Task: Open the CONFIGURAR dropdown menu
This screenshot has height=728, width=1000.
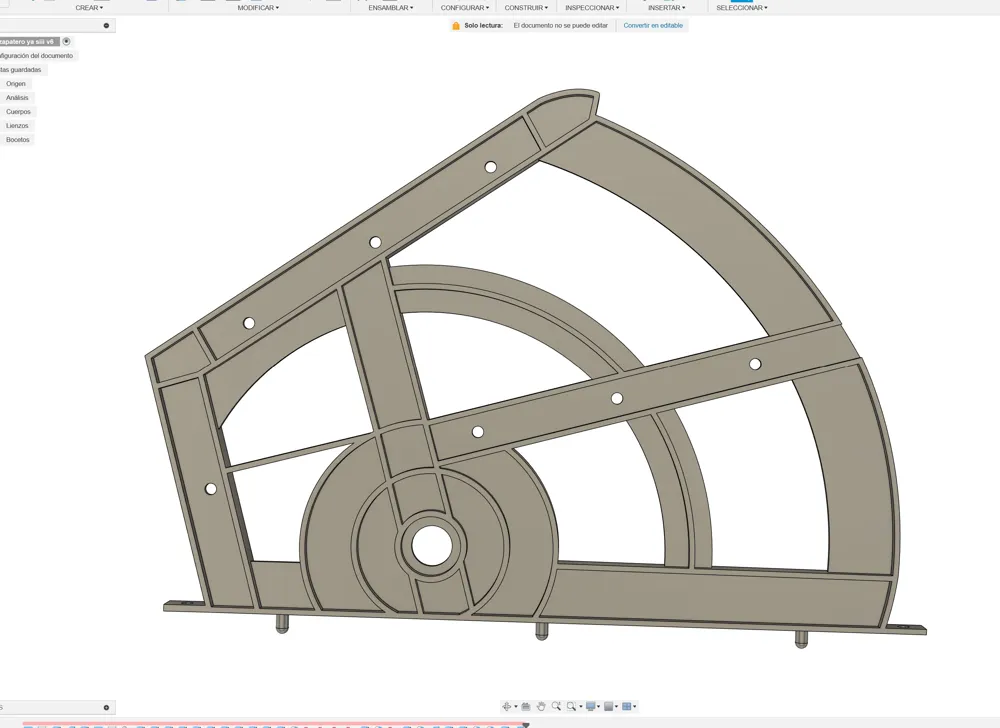Action: point(464,8)
